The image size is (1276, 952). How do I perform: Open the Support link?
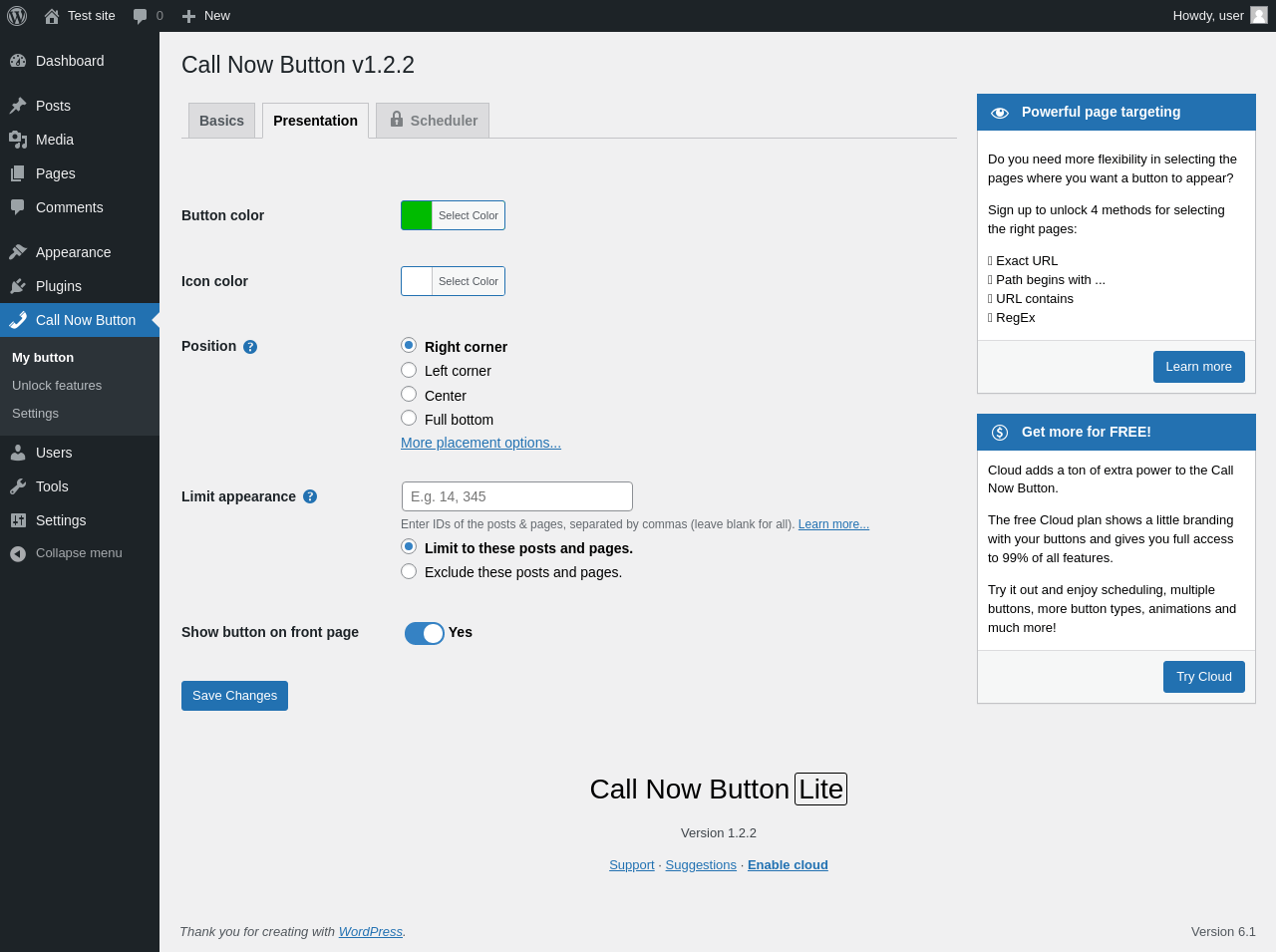[x=632, y=865]
